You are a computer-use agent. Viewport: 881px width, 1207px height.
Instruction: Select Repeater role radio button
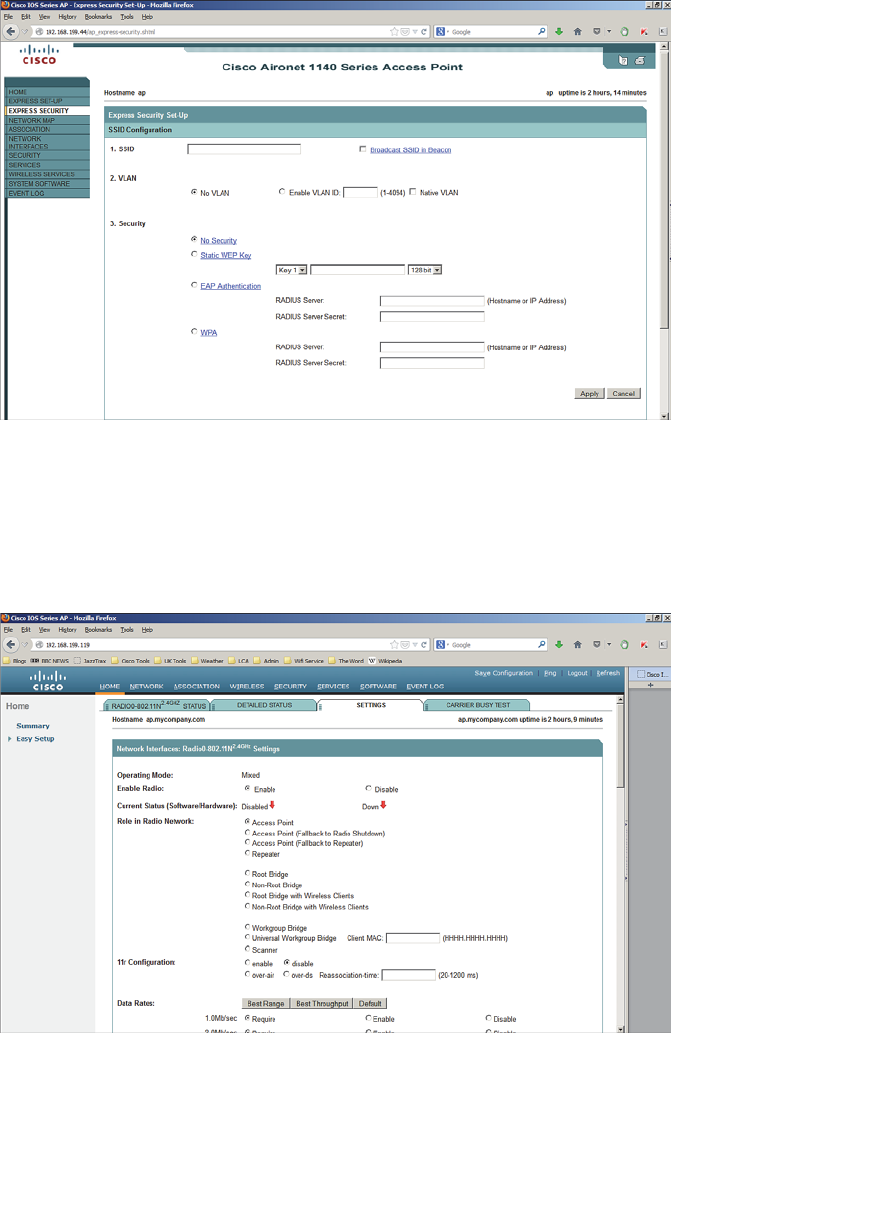(248, 854)
